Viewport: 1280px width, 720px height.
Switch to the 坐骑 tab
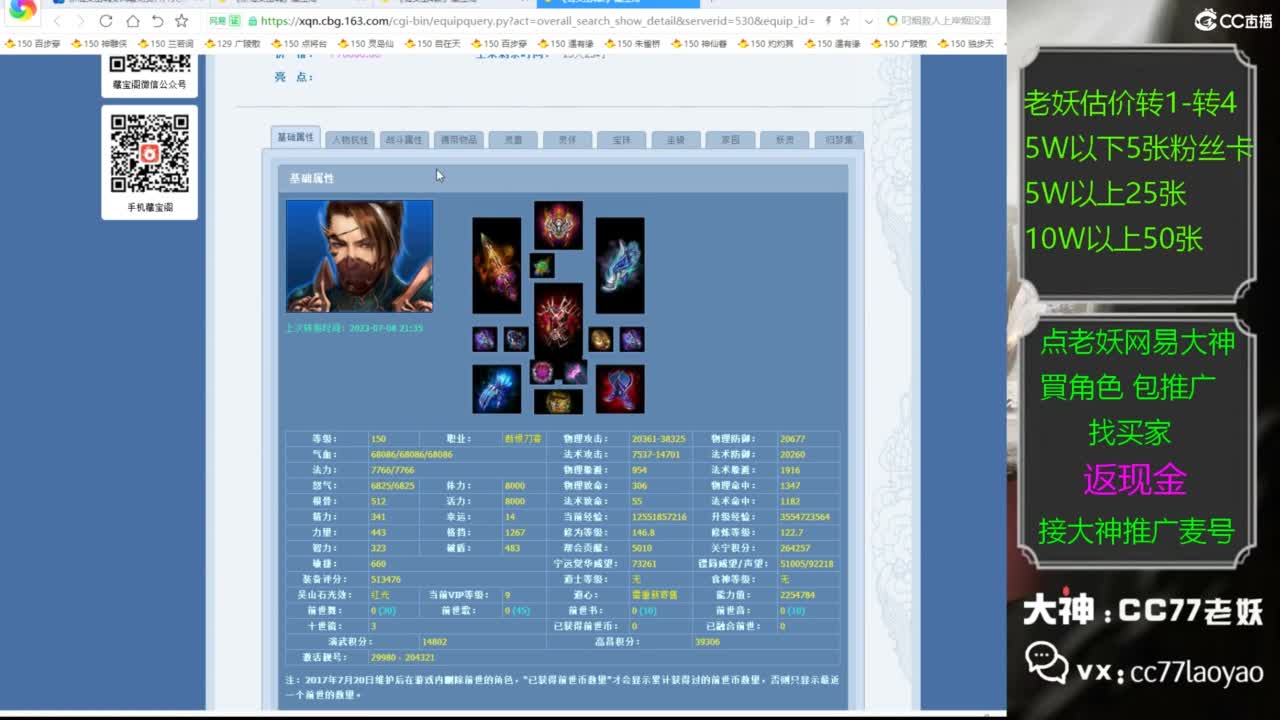pos(676,140)
